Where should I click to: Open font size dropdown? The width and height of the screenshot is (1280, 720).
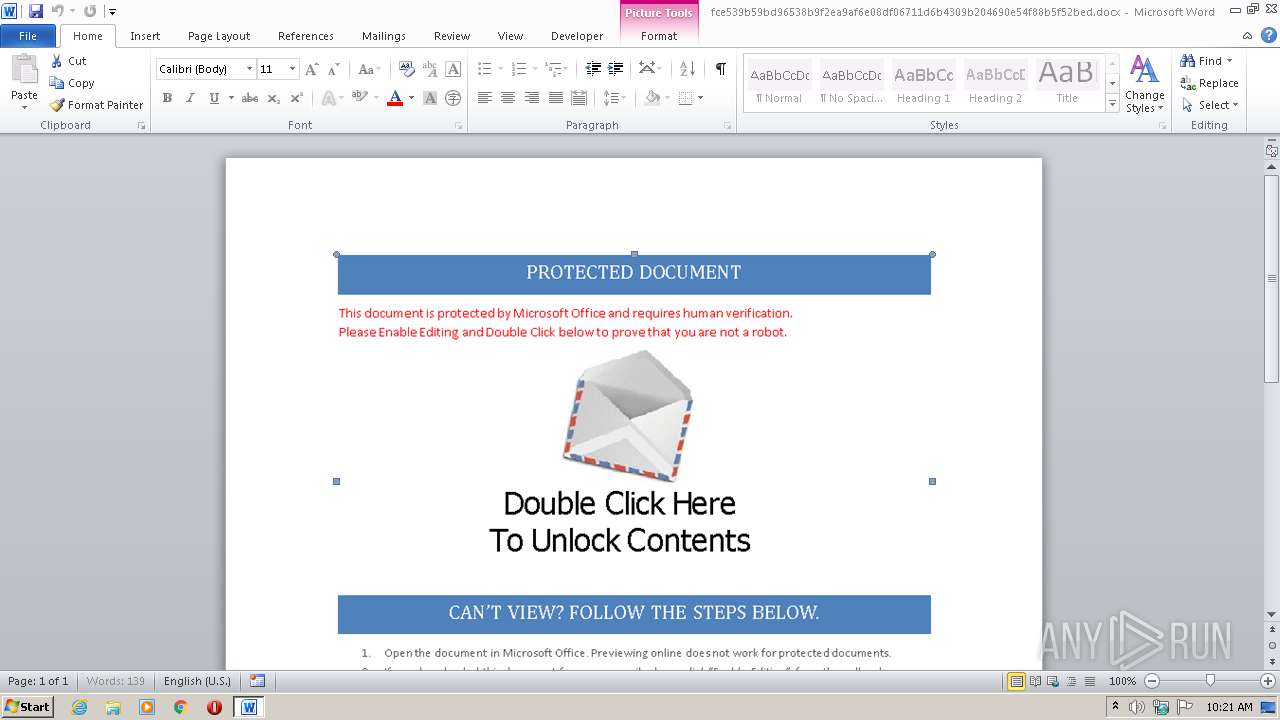coord(292,69)
